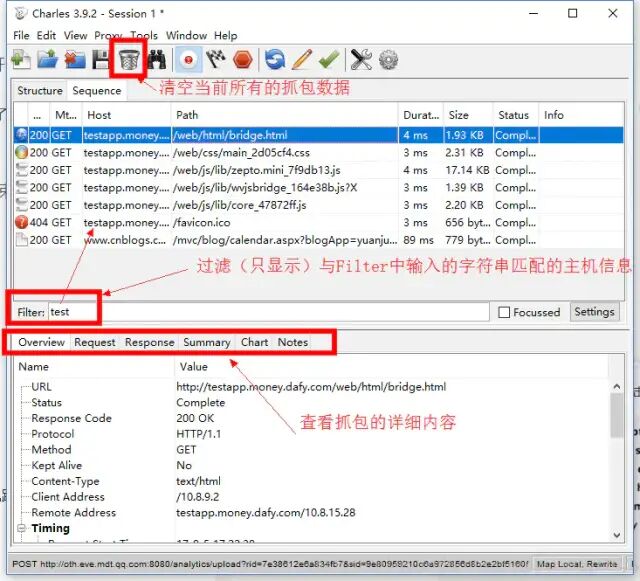This screenshot has height=581, width=640.
Task: Click the Name column header in Overview
Action: pos(95,367)
